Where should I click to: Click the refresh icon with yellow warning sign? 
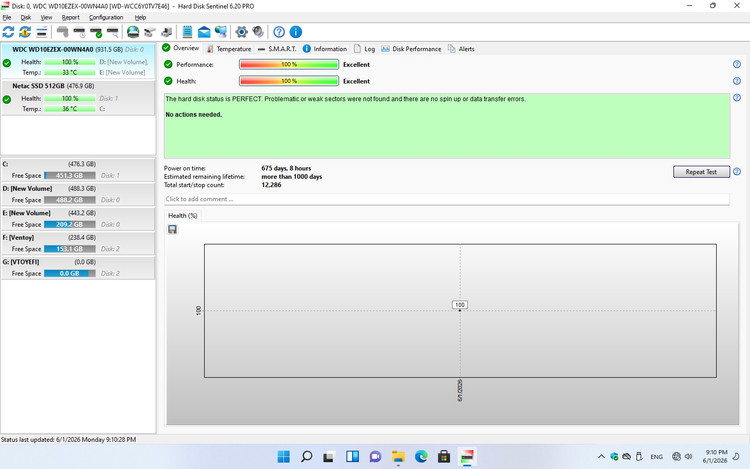pyautogui.click(x=25, y=32)
